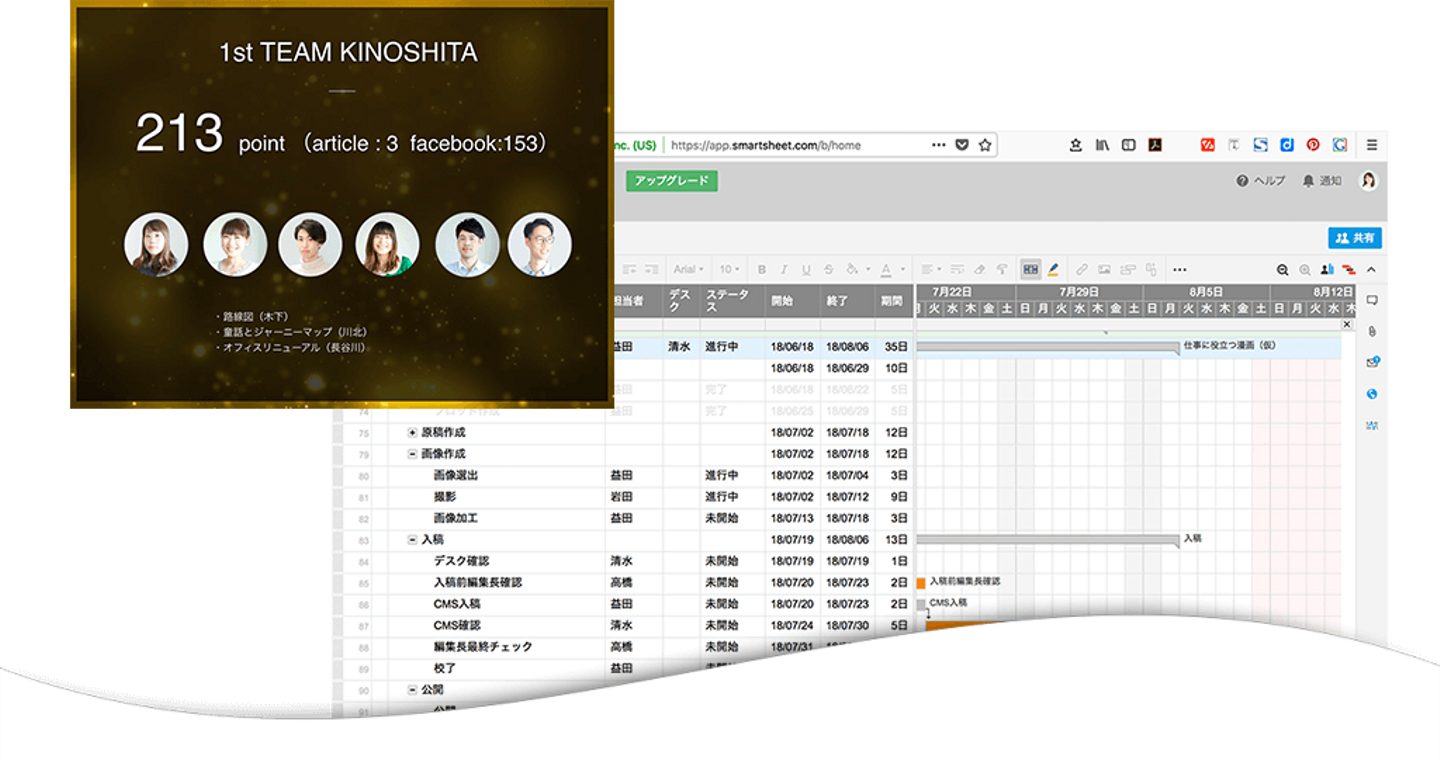This screenshot has height=759, width=1440.
Task: Apply italic formatting in toolbar
Action: (784, 269)
